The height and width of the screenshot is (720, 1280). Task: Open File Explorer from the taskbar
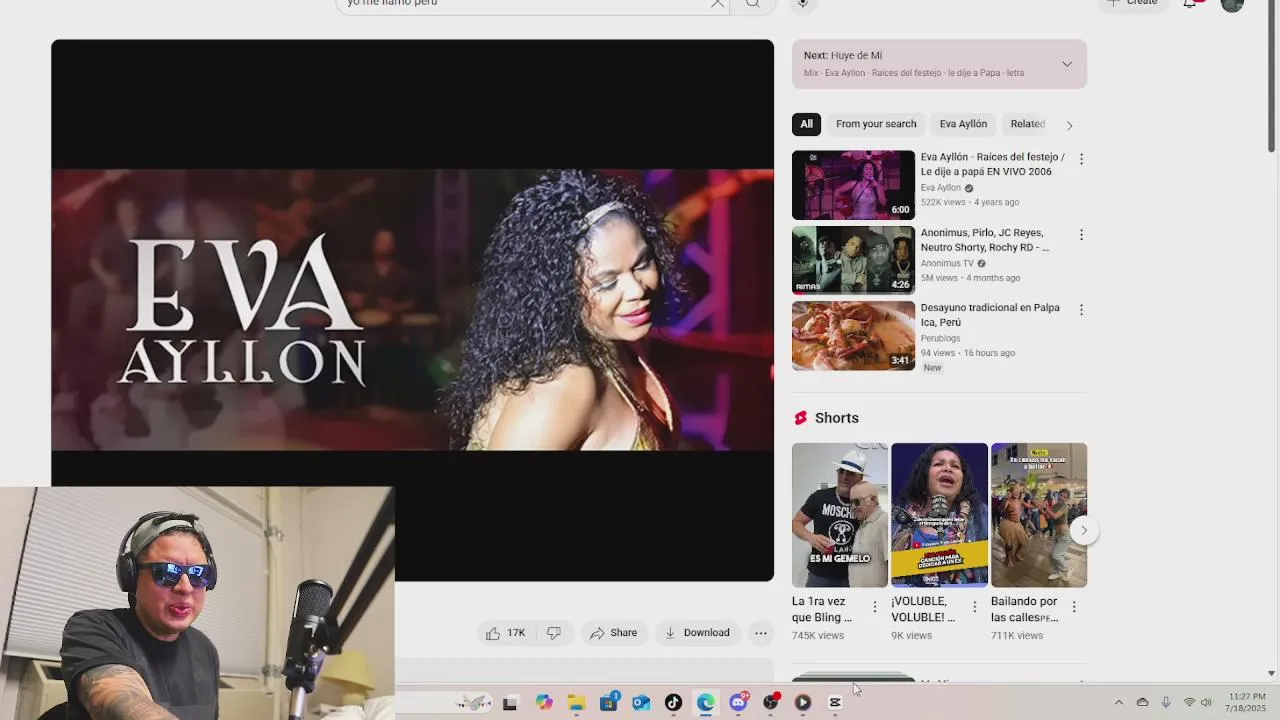(x=576, y=703)
